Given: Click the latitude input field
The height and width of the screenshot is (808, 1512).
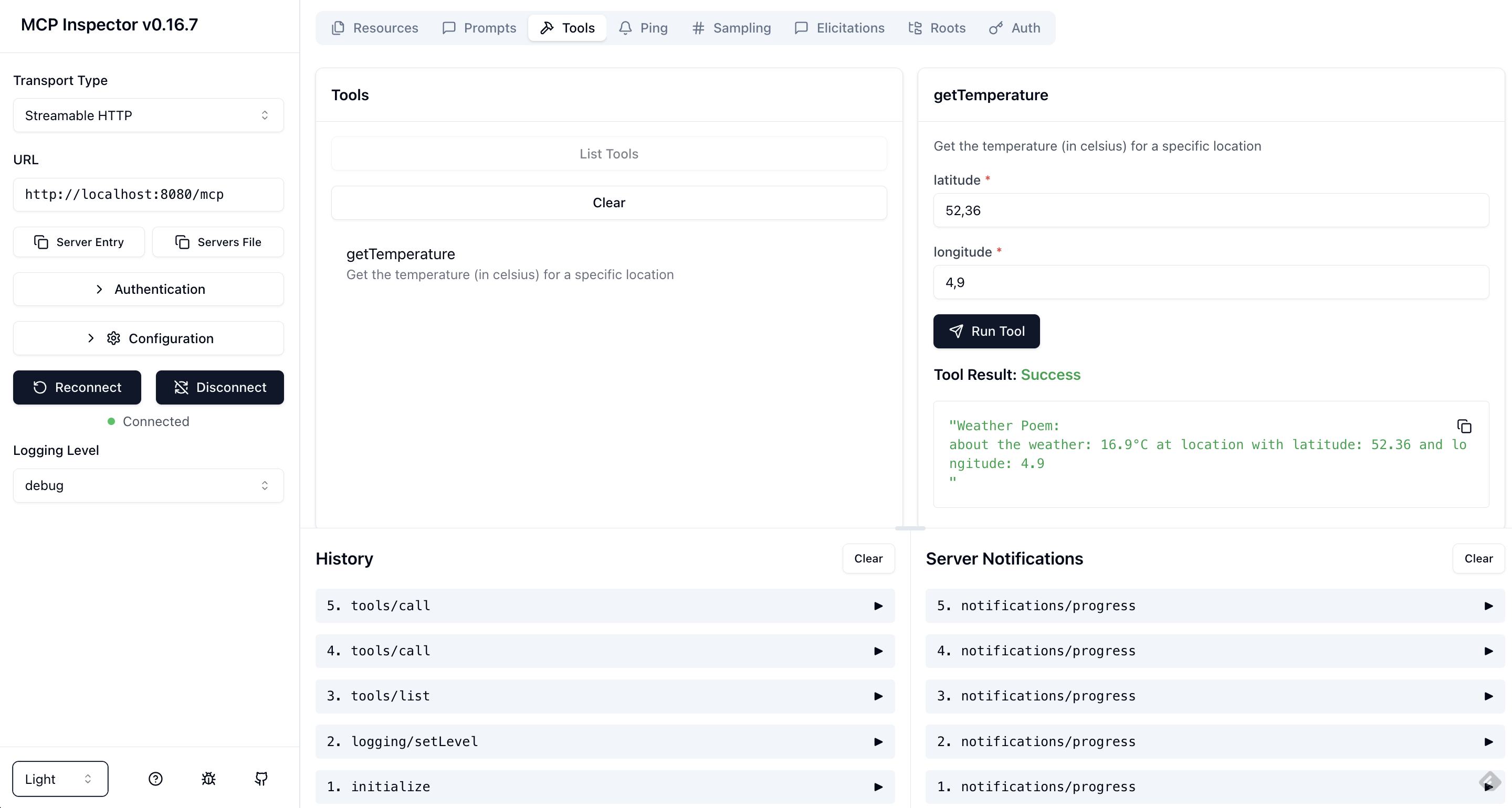Looking at the screenshot, I should [x=1210, y=210].
